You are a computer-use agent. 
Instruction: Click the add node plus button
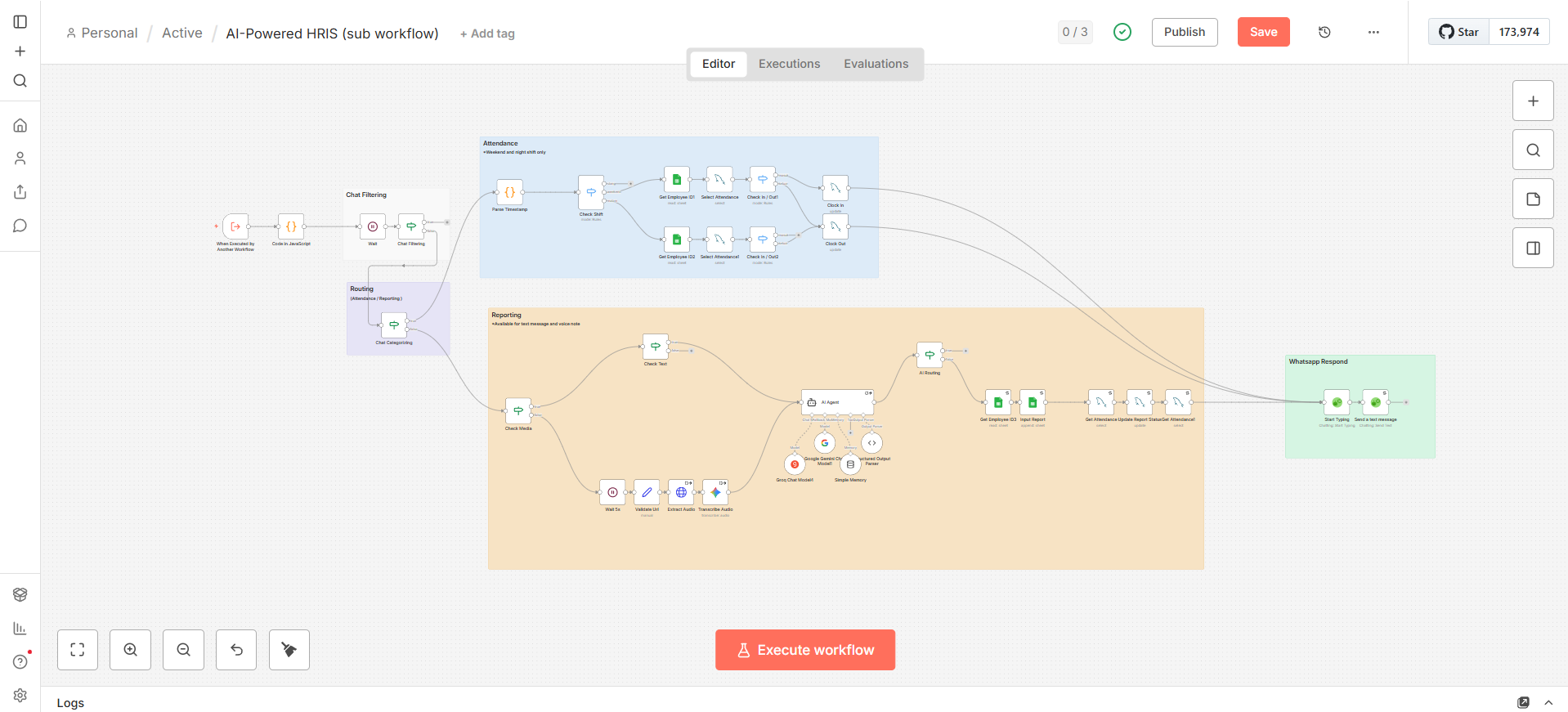1533,101
